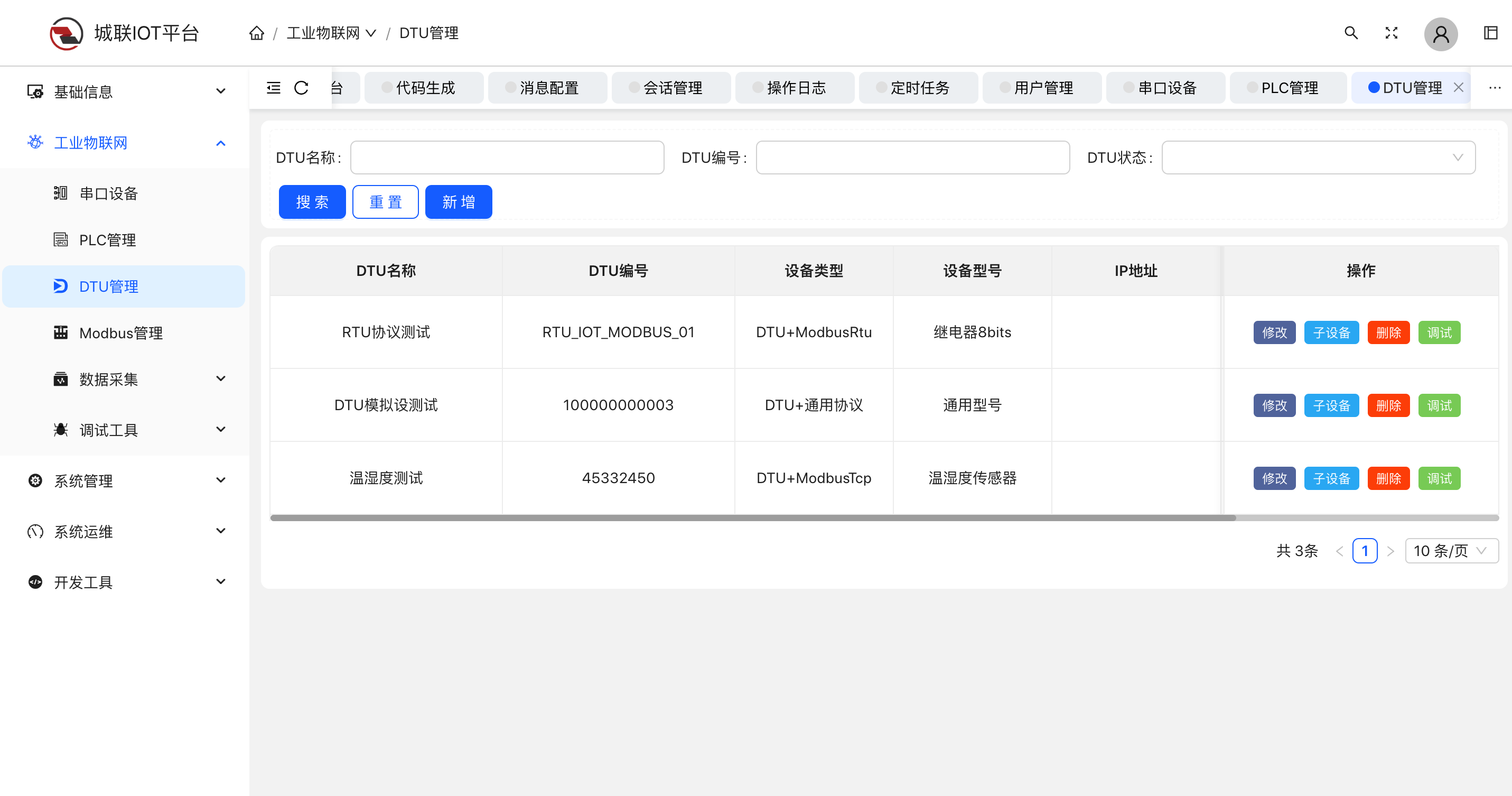Expand the 开发工具 menu chevron

pyautogui.click(x=221, y=582)
